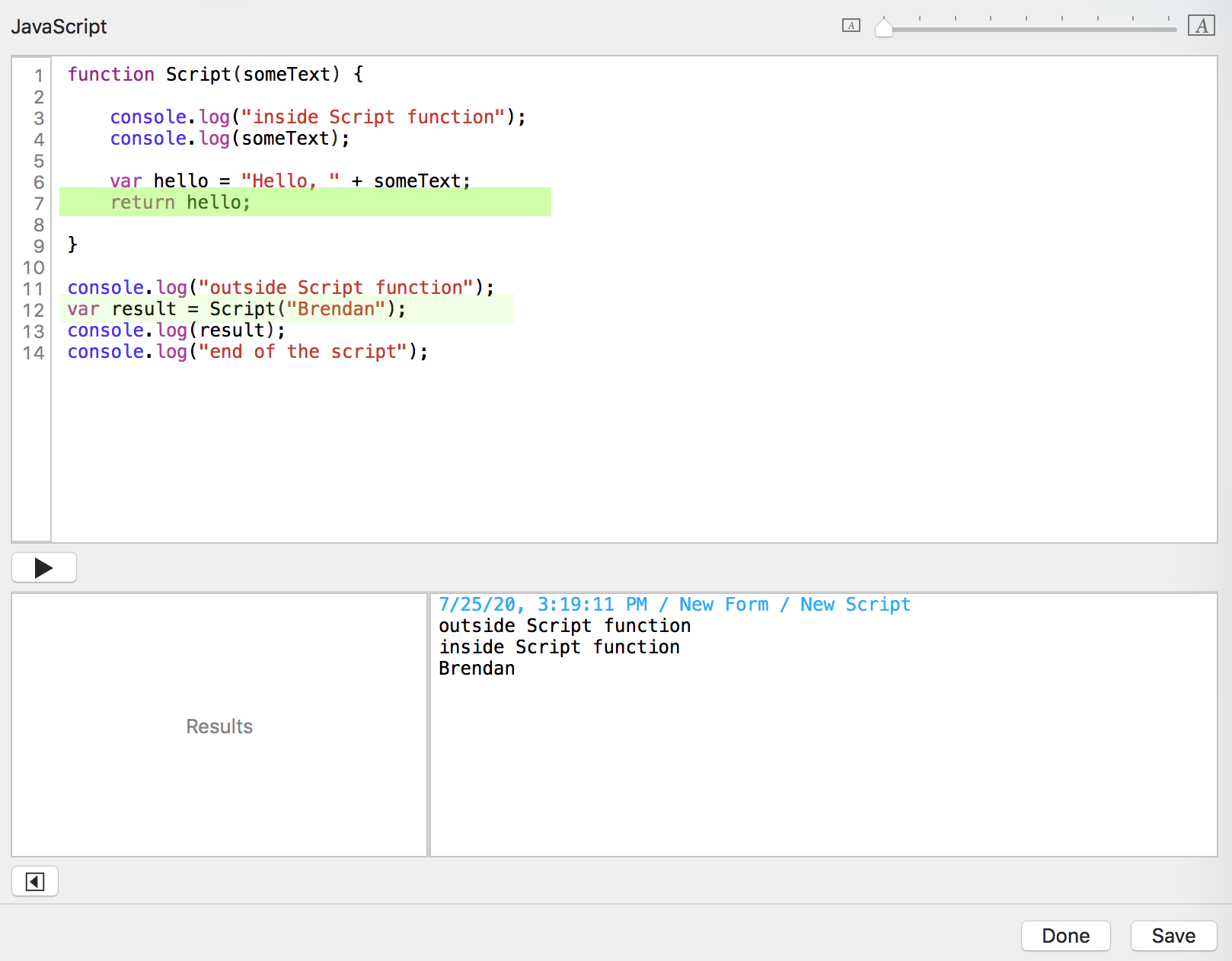Click the function keyword on line one

pos(110,75)
